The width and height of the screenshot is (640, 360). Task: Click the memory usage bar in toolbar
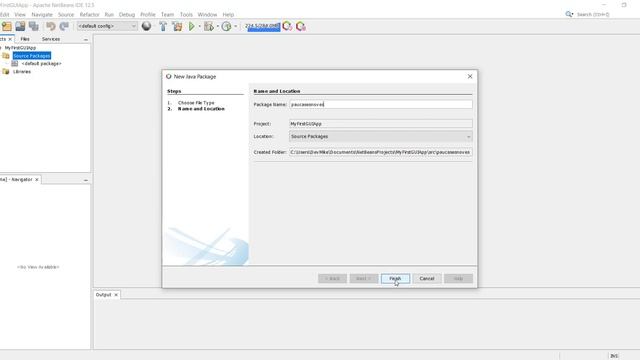click(x=262, y=26)
